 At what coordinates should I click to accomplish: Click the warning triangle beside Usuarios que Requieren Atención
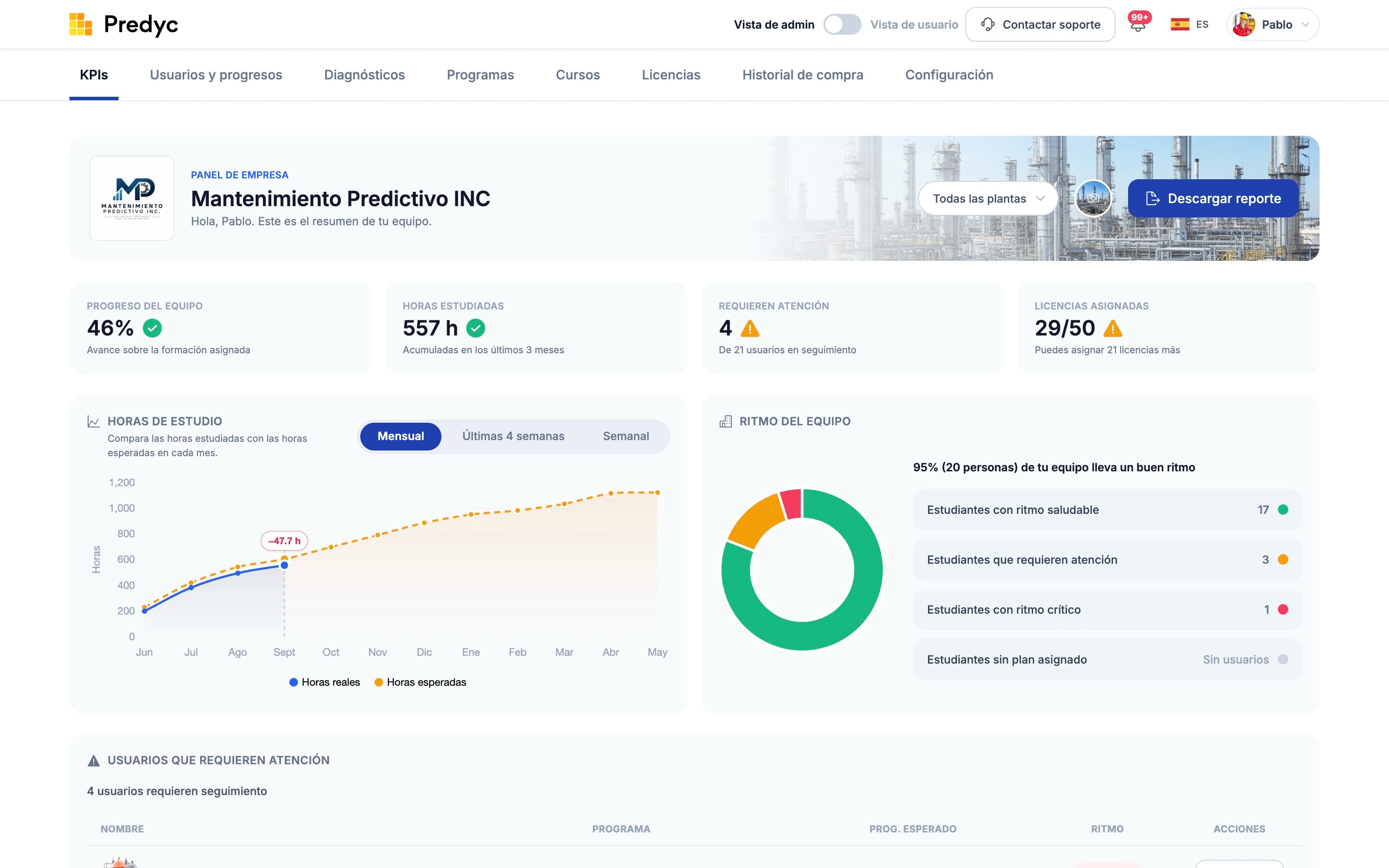pyautogui.click(x=94, y=761)
